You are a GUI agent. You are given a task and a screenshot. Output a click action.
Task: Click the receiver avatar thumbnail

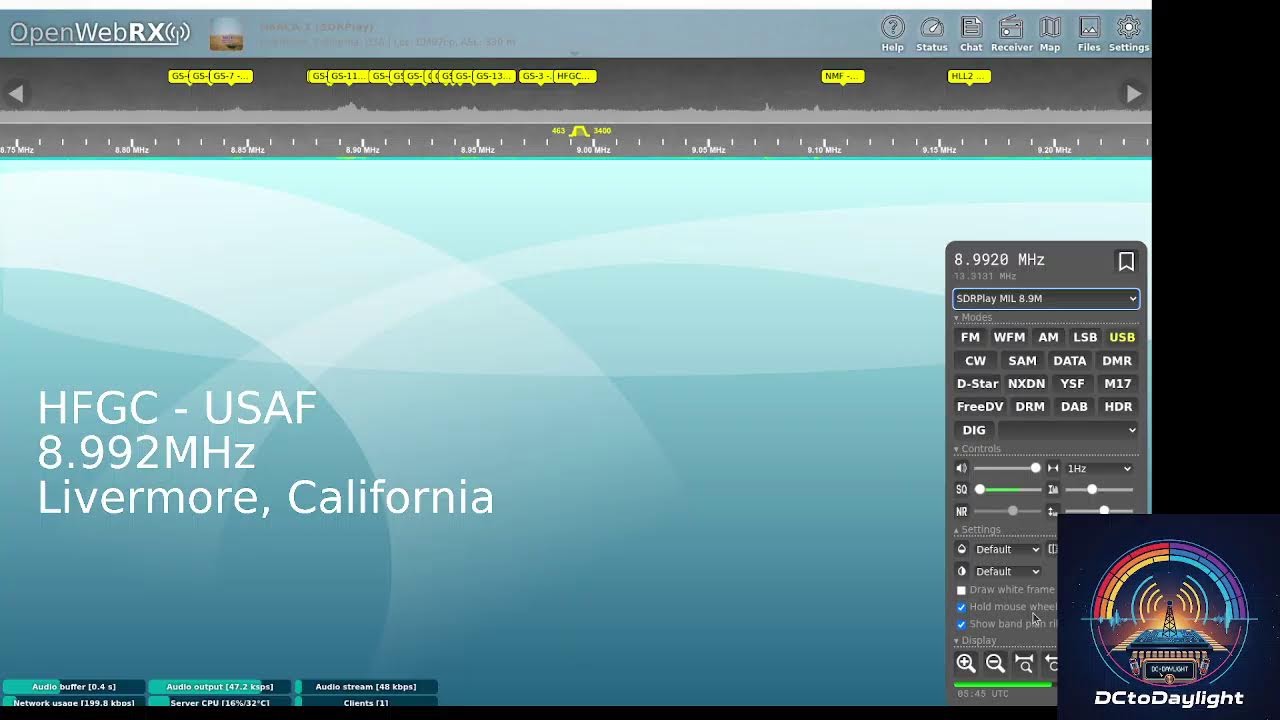point(226,34)
